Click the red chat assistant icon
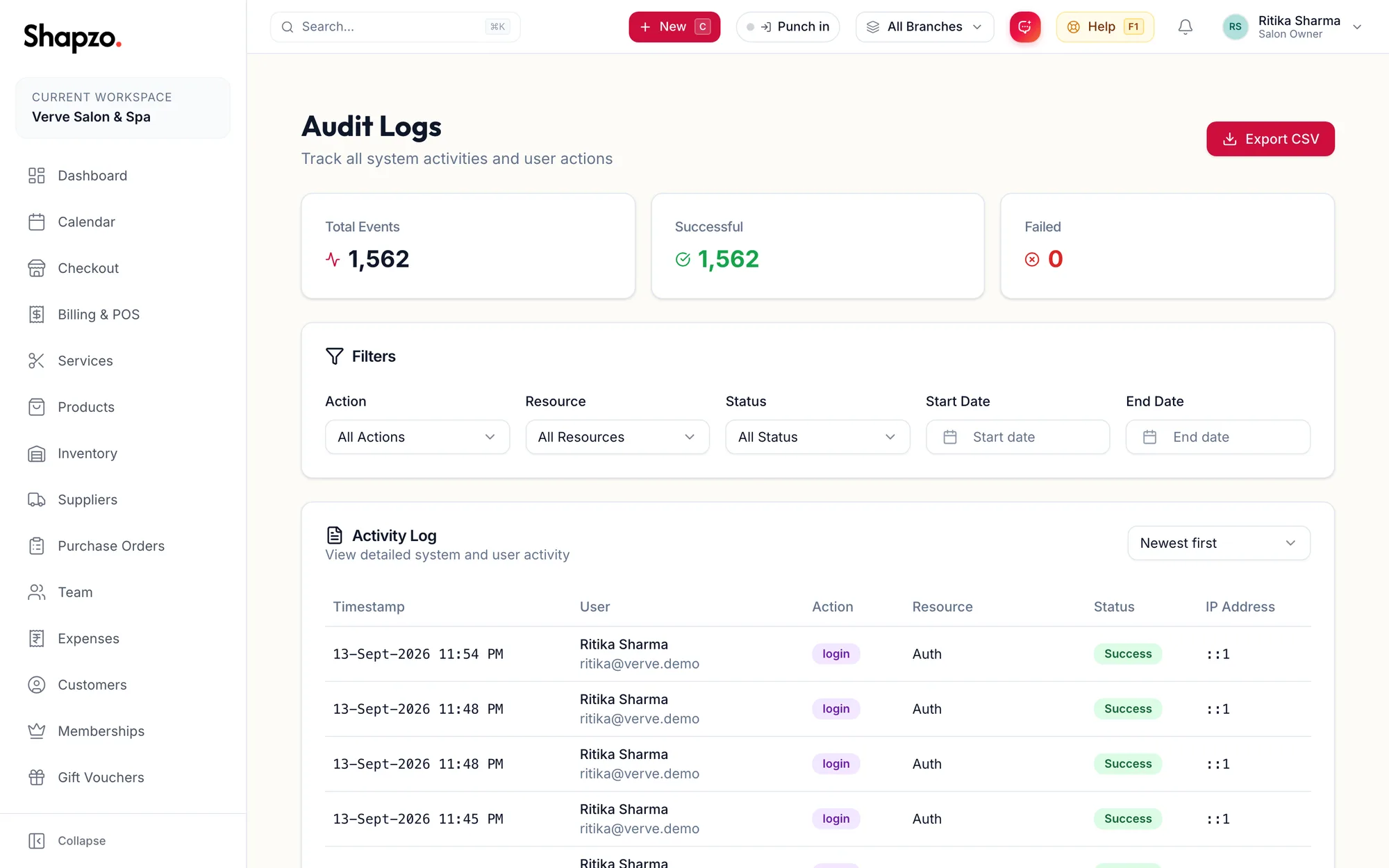This screenshot has height=868, width=1389. pyautogui.click(x=1025, y=27)
